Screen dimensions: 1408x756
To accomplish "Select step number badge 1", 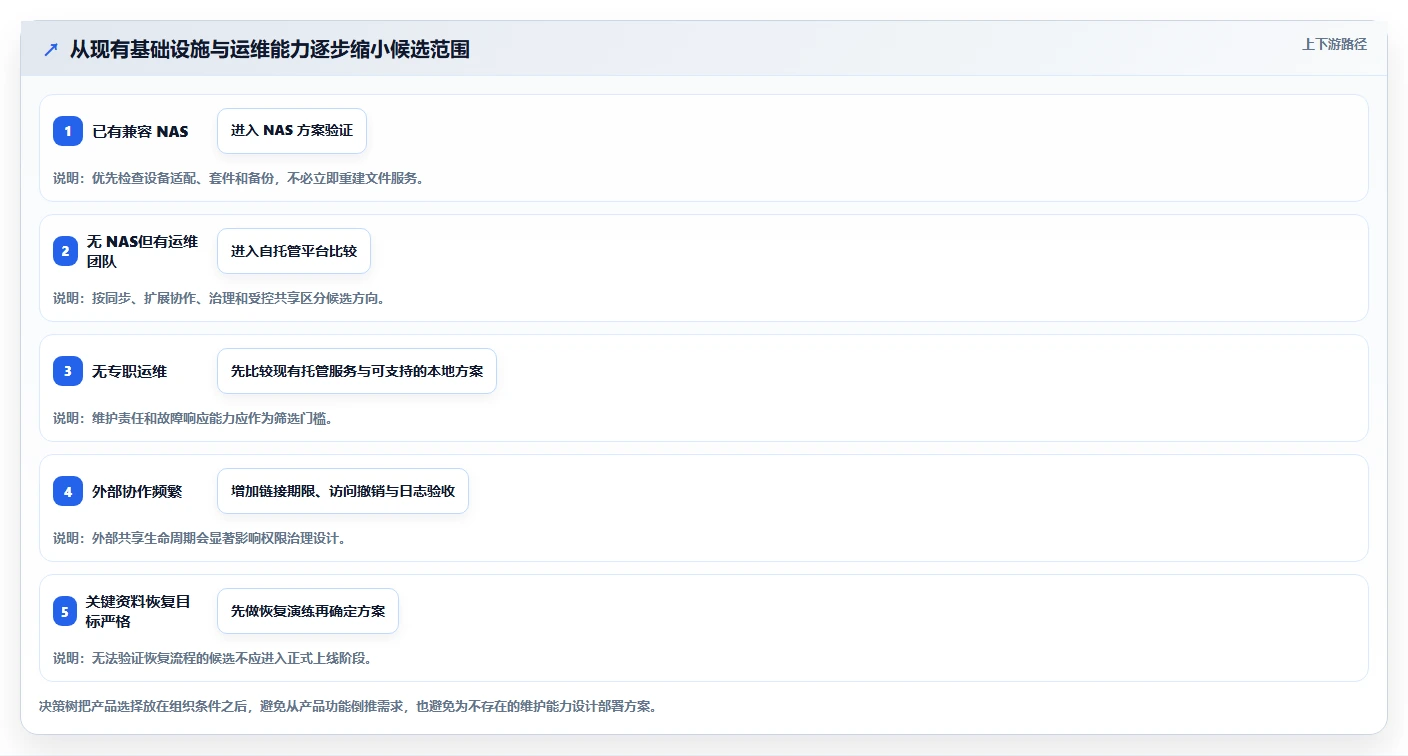I will (x=68, y=131).
